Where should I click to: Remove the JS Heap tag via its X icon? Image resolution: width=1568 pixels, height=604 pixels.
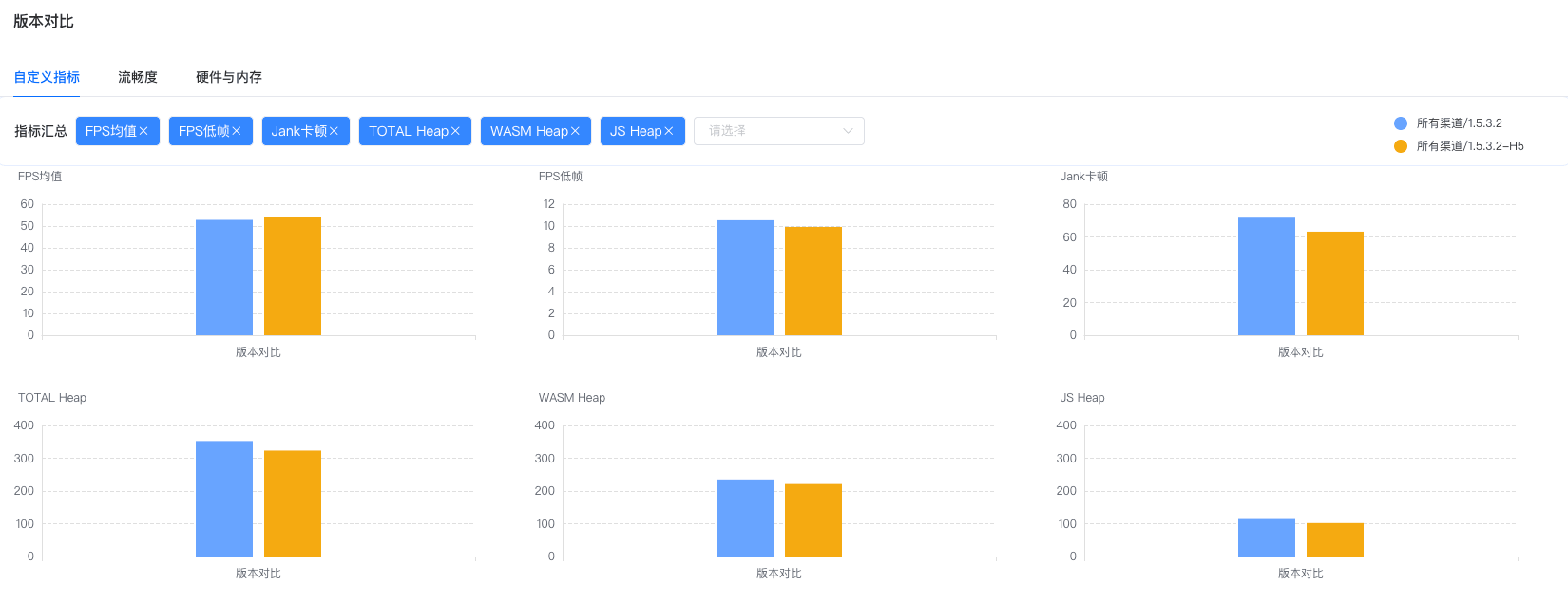coord(668,131)
